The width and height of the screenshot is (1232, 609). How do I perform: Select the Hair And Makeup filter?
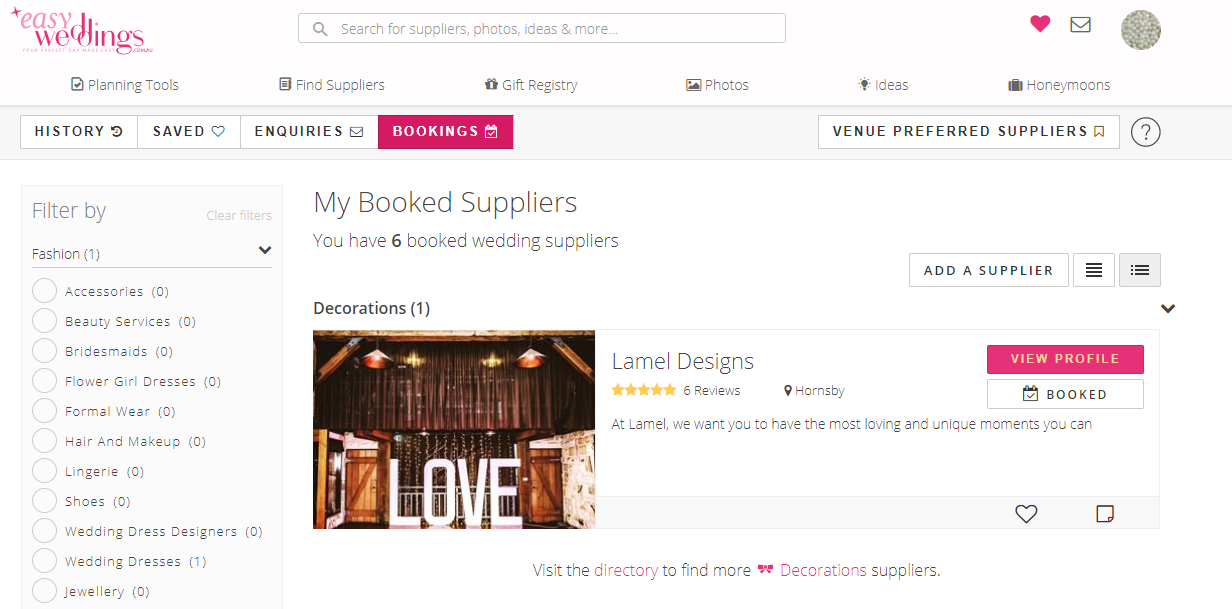click(x=45, y=441)
